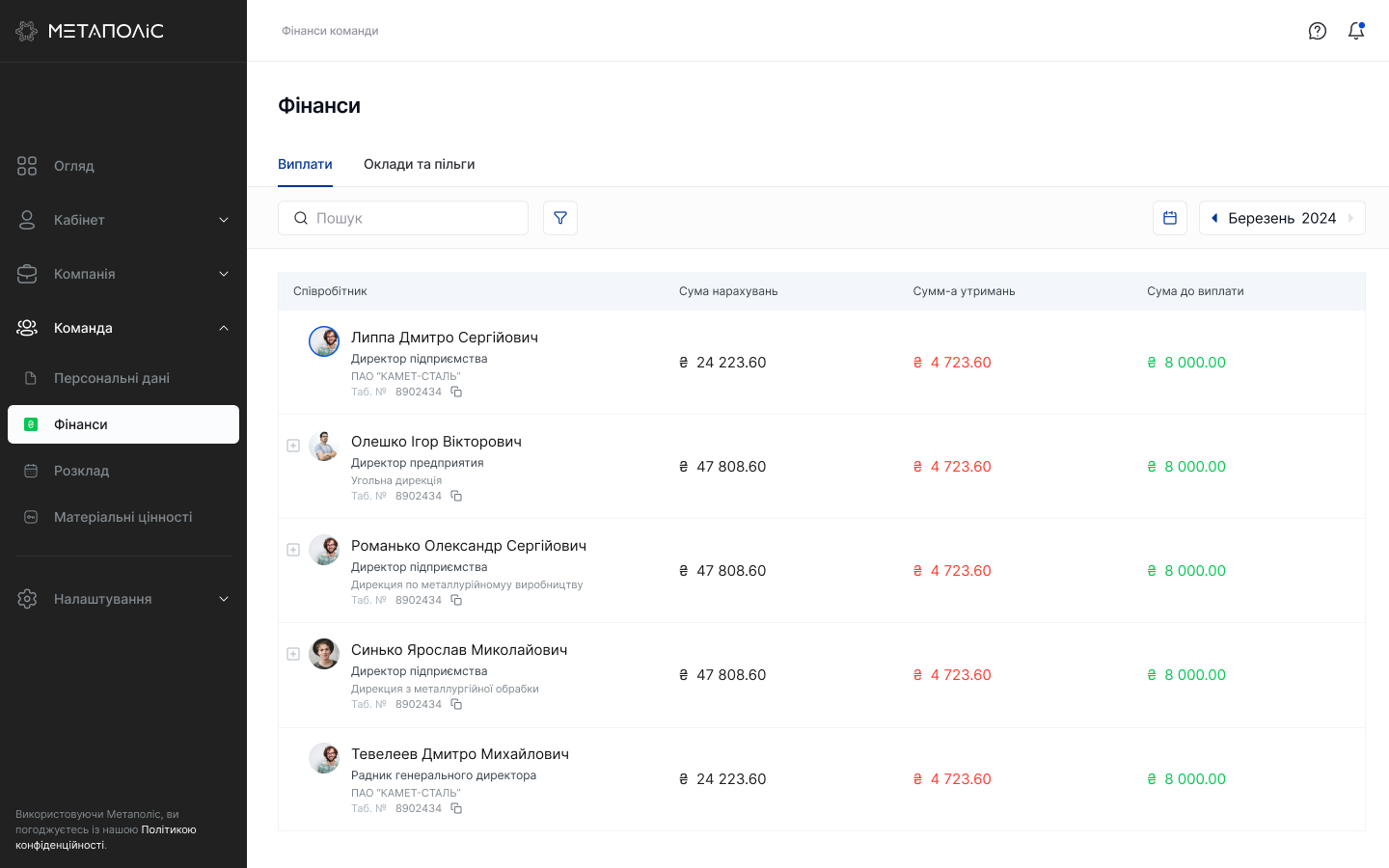1389x868 pixels.
Task: Open Матеріальні цінності in sidebar
Action: 123,517
